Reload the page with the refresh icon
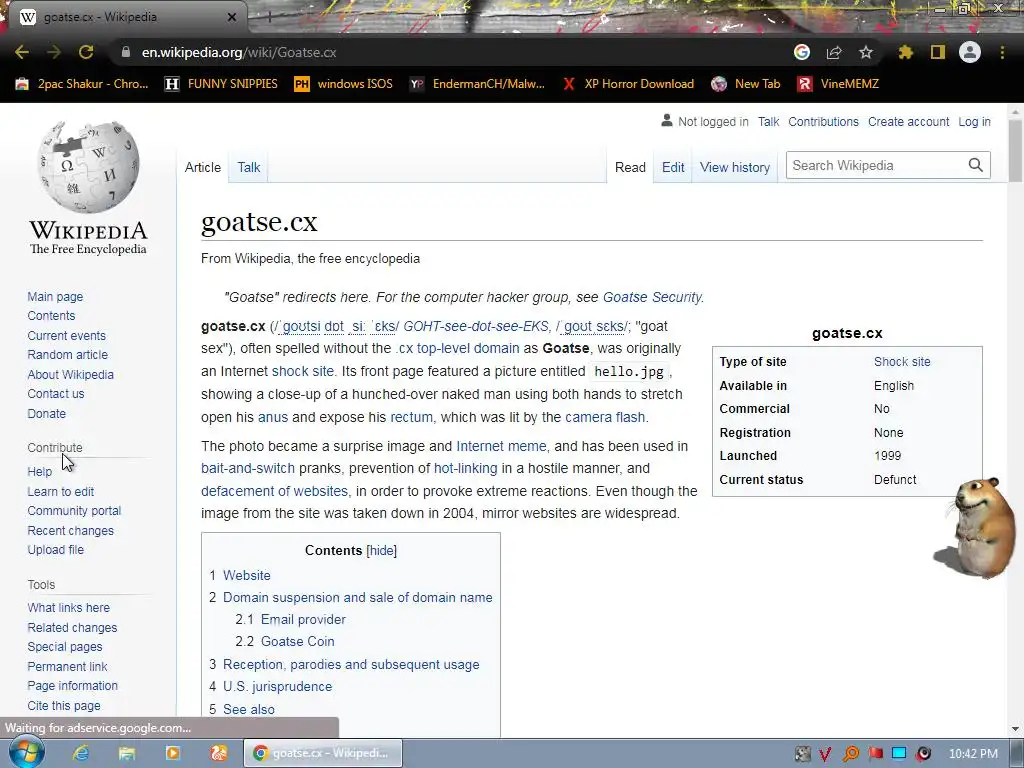 [x=86, y=52]
